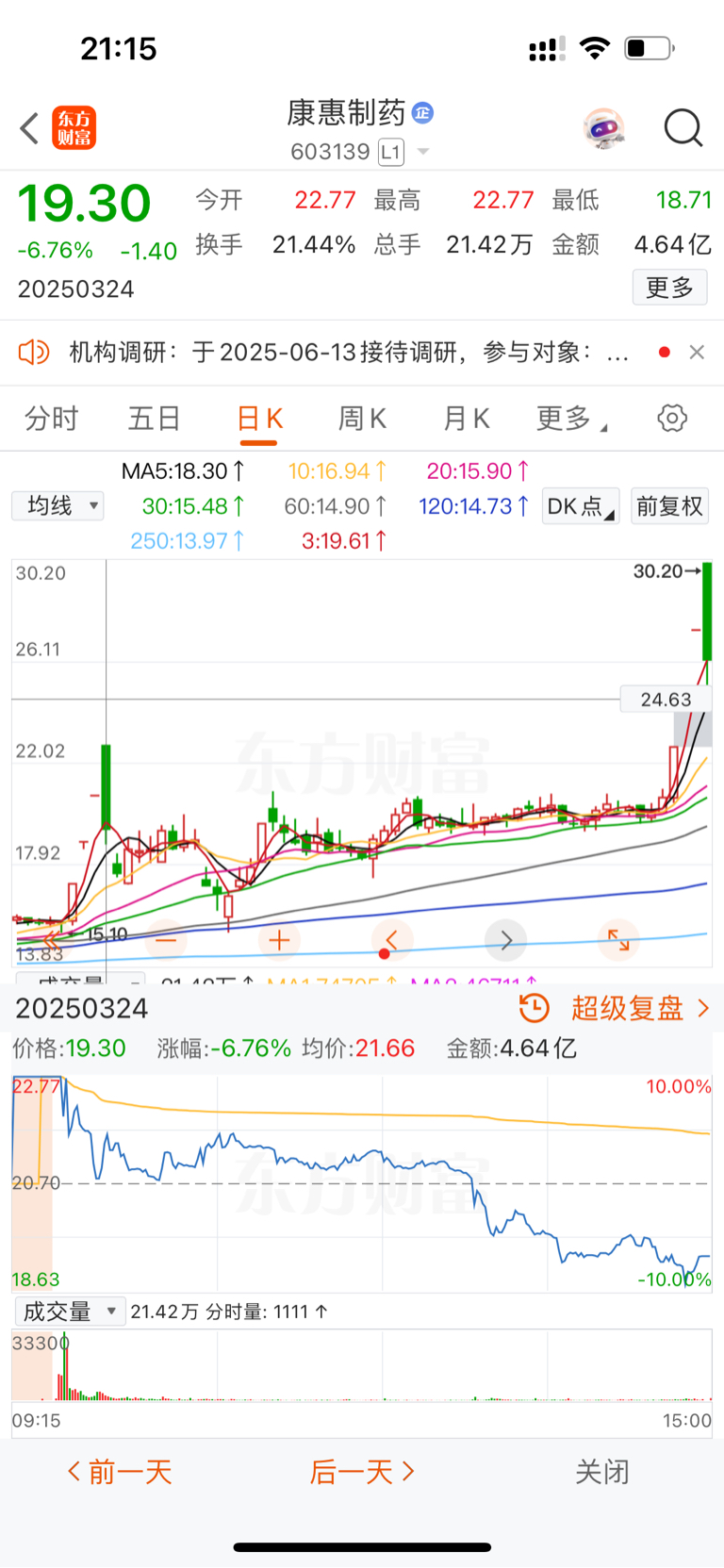724x1568 pixels.
Task: Tap 关闭 to close replay panel
Action: pyautogui.click(x=602, y=1472)
